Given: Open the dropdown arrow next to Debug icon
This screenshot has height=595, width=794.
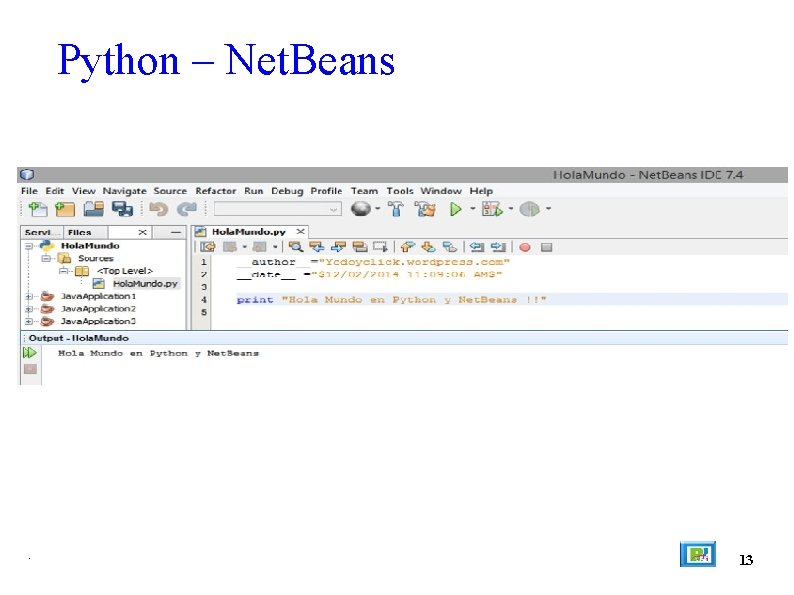Looking at the screenshot, I should 510,209.
